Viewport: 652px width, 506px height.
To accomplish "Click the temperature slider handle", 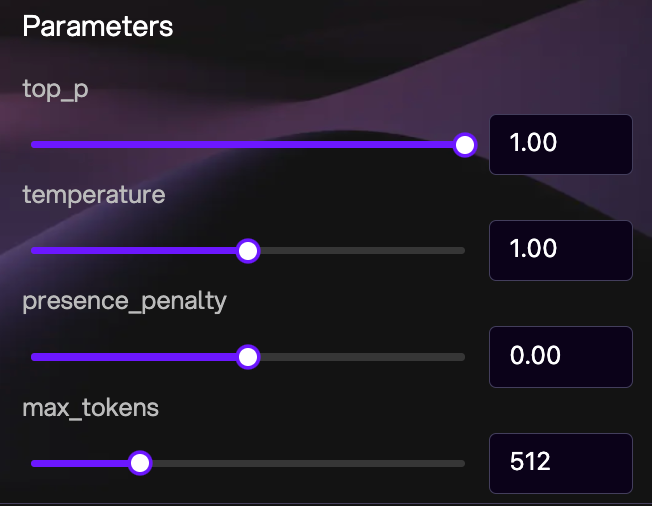I will click(248, 250).
